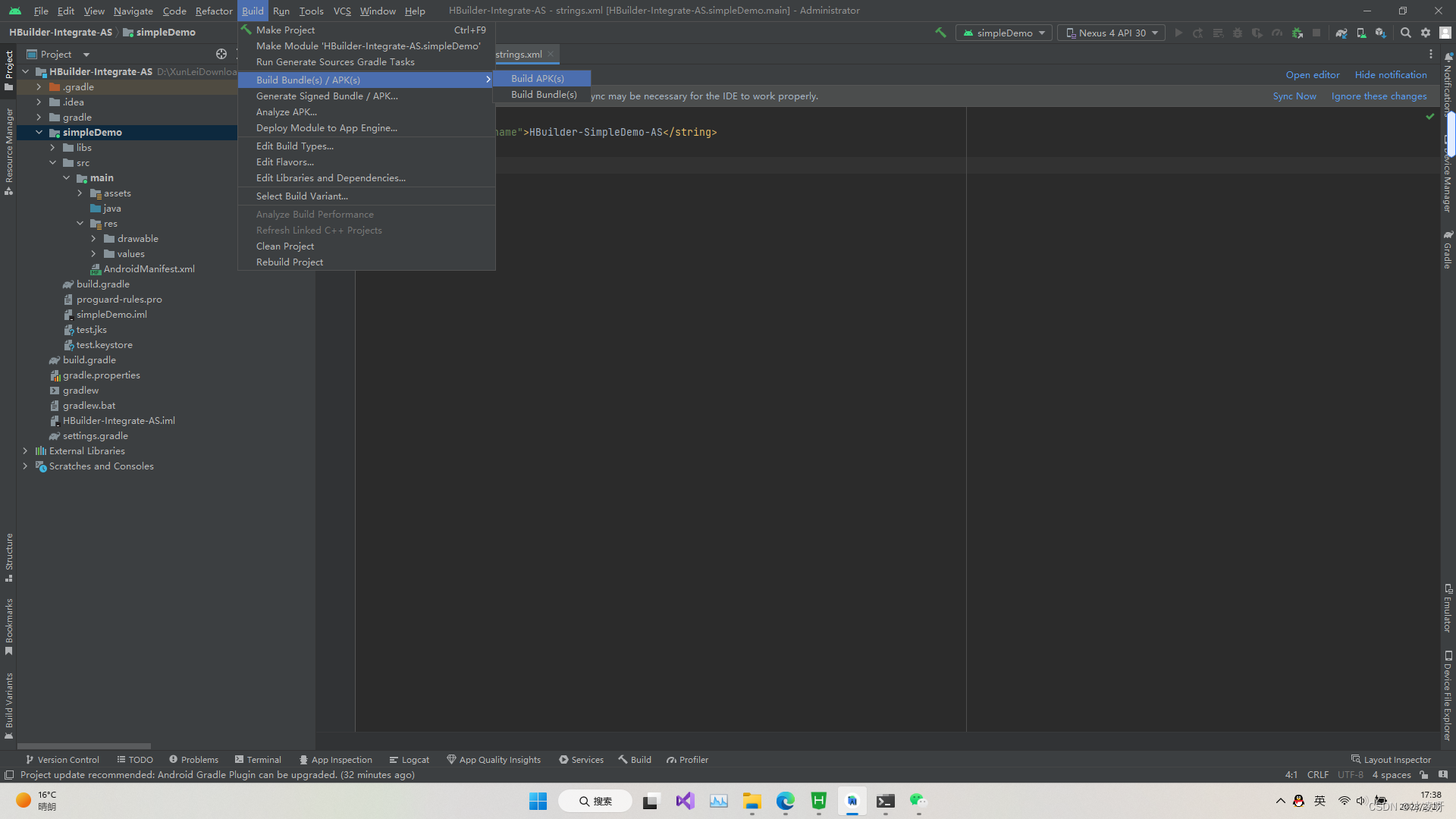
Task: Click the Search Everywhere magnifier icon
Action: coord(1406,33)
